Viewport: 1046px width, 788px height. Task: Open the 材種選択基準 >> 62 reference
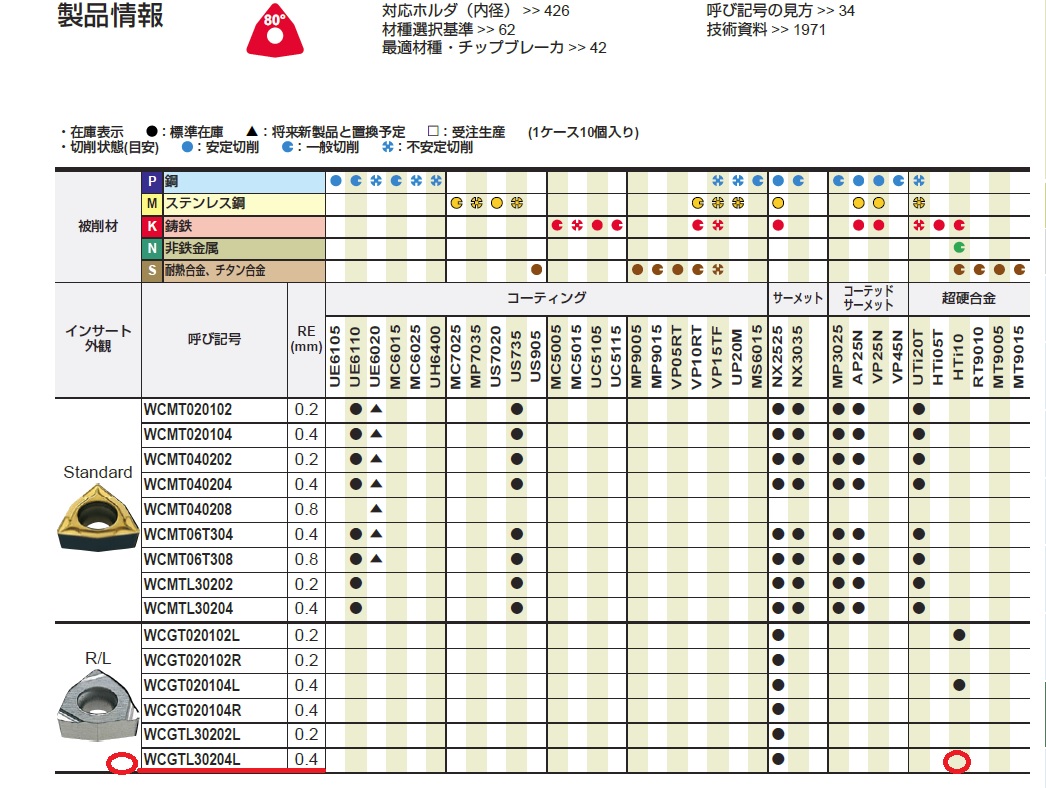click(448, 29)
